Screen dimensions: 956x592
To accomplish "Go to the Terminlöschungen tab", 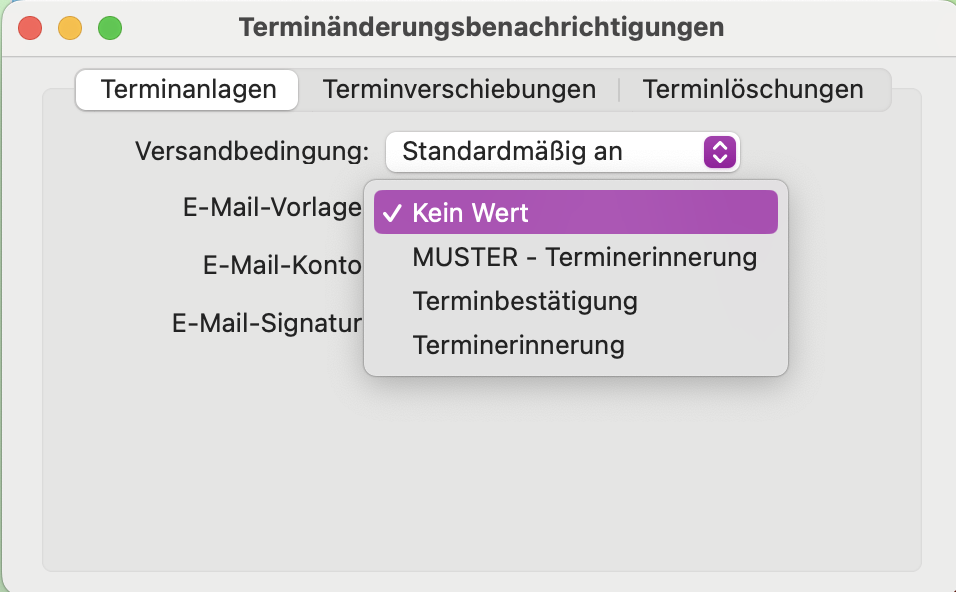I will pos(753,90).
